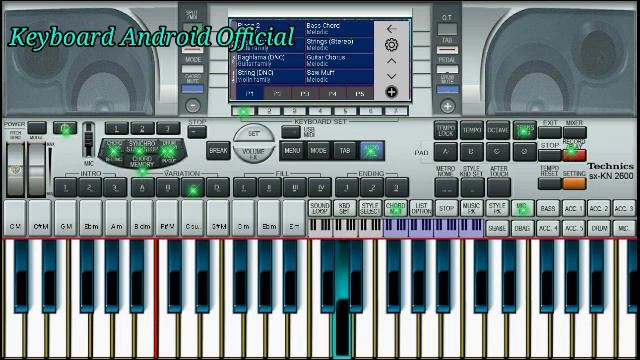Click the VOLUME FX button
Image resolution: width=640 pixels, height=360 pixels.
coord(253,153)
